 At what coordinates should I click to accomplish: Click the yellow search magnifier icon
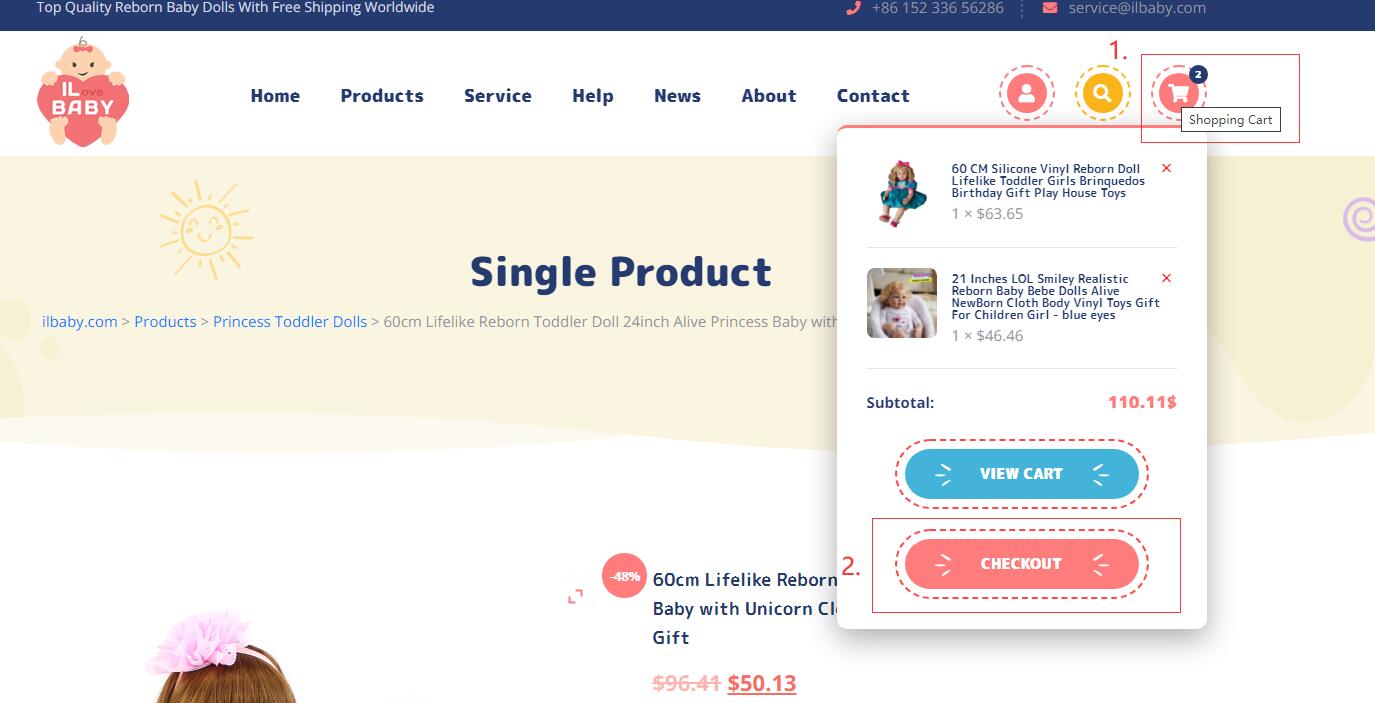1102,94
